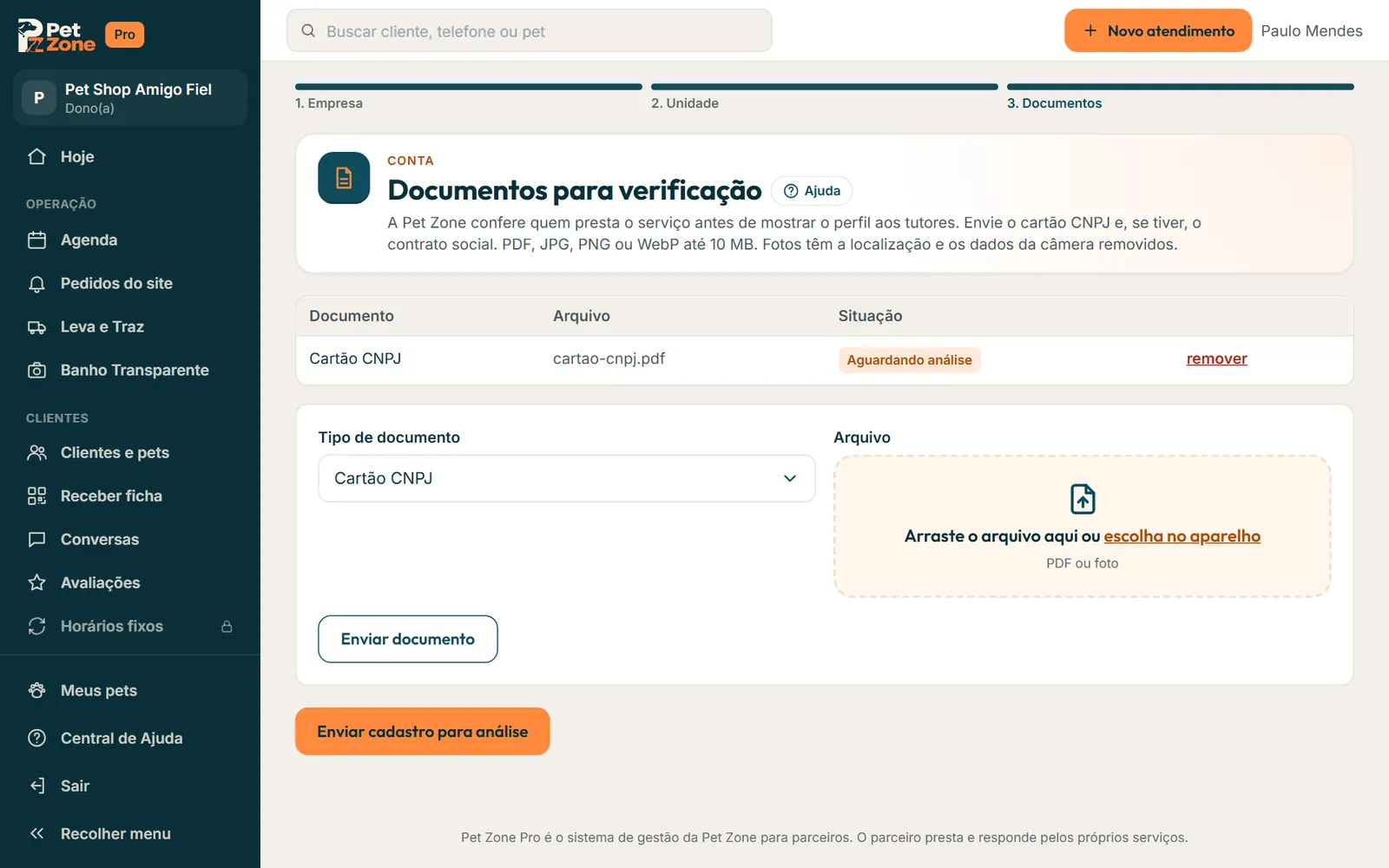The image size is (1389, 868).
Task: Submit with Enviar cadastro para análise
Action: point(423,731)
